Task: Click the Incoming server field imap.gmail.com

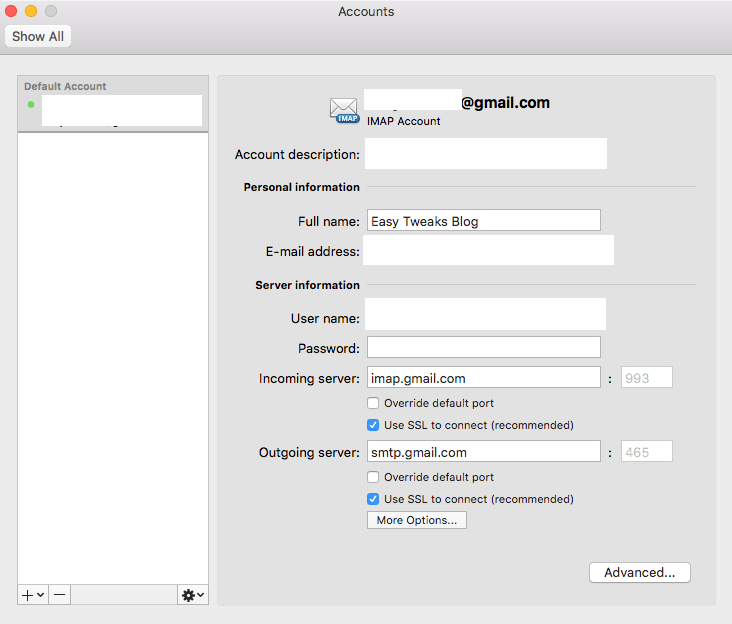Action: pos(484,377)
